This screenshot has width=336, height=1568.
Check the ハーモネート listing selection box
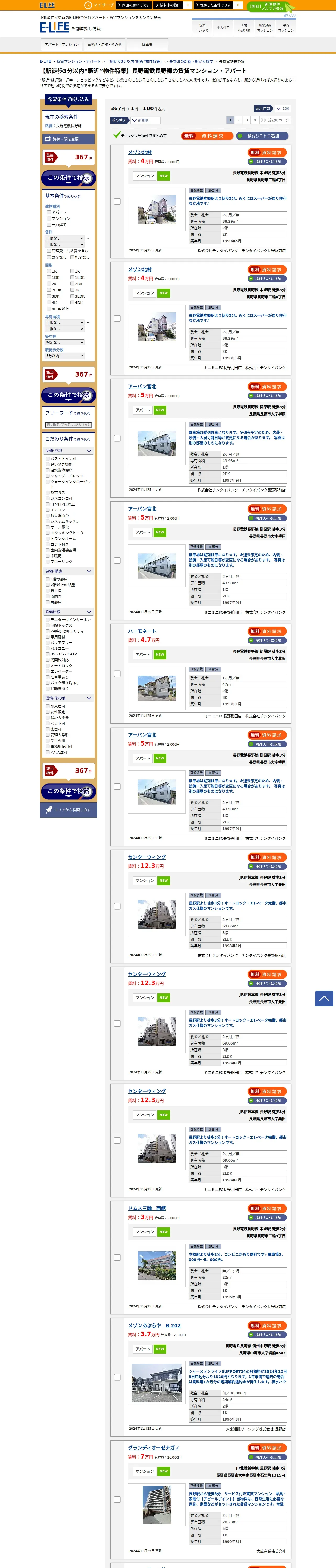coord(117,674)
